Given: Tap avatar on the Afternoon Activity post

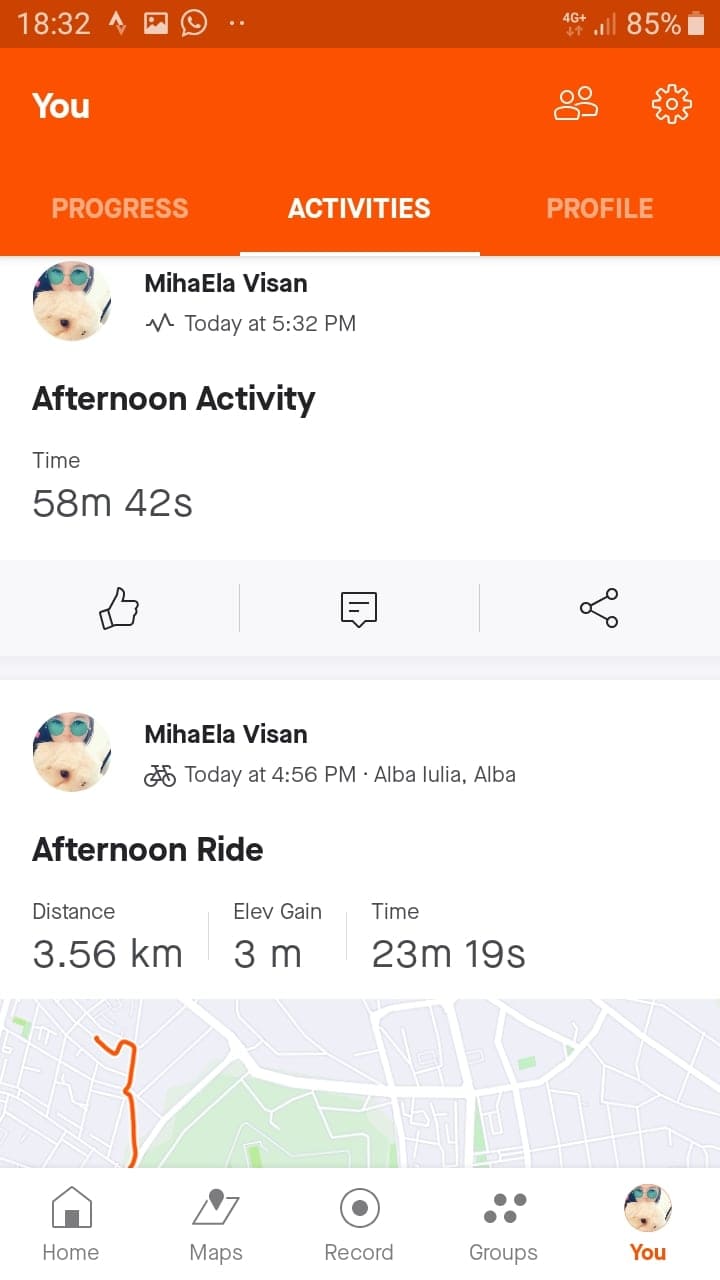Looking at the screenshot, I should pyautogui.click(x=72, y=302).
